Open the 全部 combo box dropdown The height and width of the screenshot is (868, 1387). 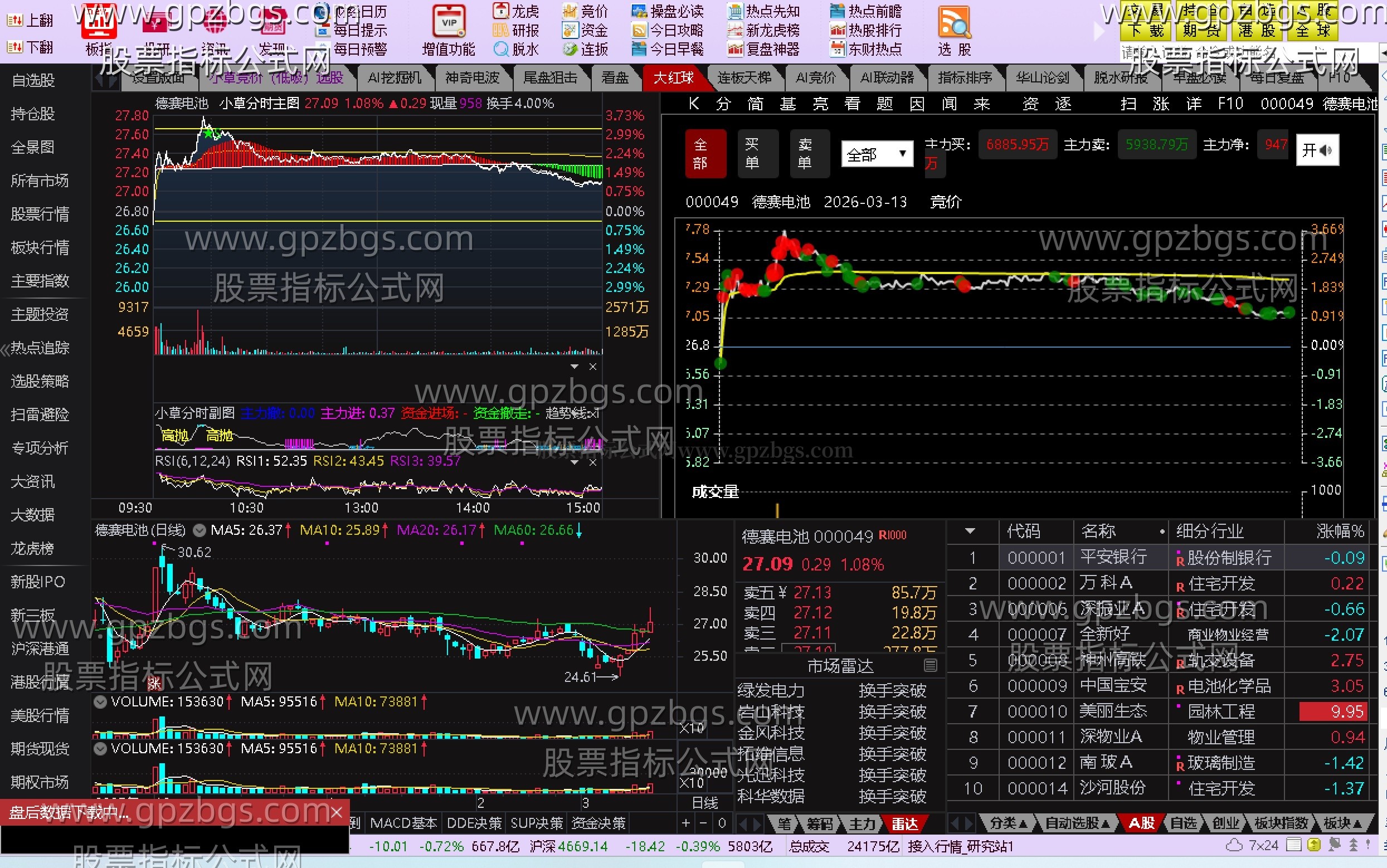click(902, 154)
